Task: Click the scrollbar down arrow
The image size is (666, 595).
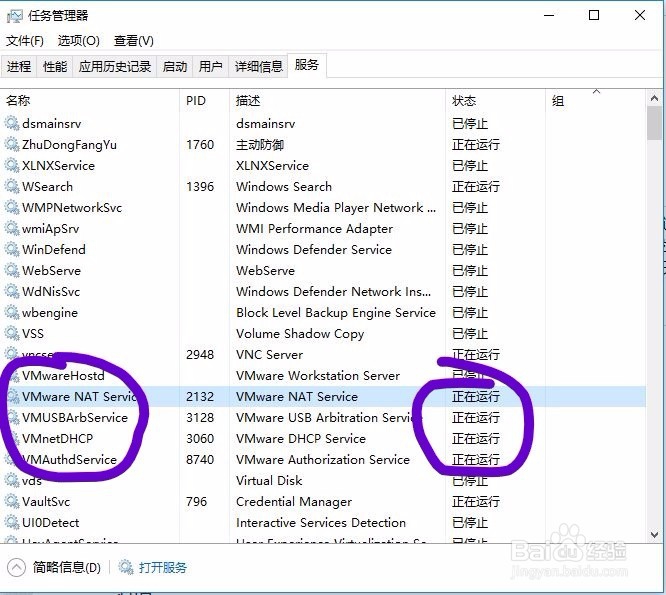Action: tap(654, 535)
